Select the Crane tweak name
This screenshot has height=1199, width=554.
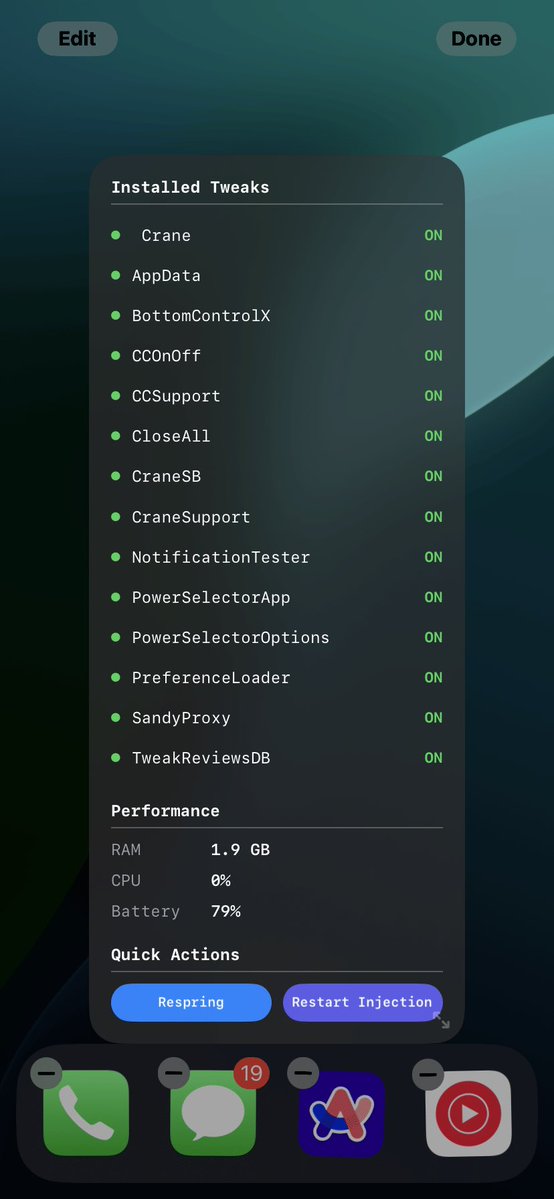[166, 236]
